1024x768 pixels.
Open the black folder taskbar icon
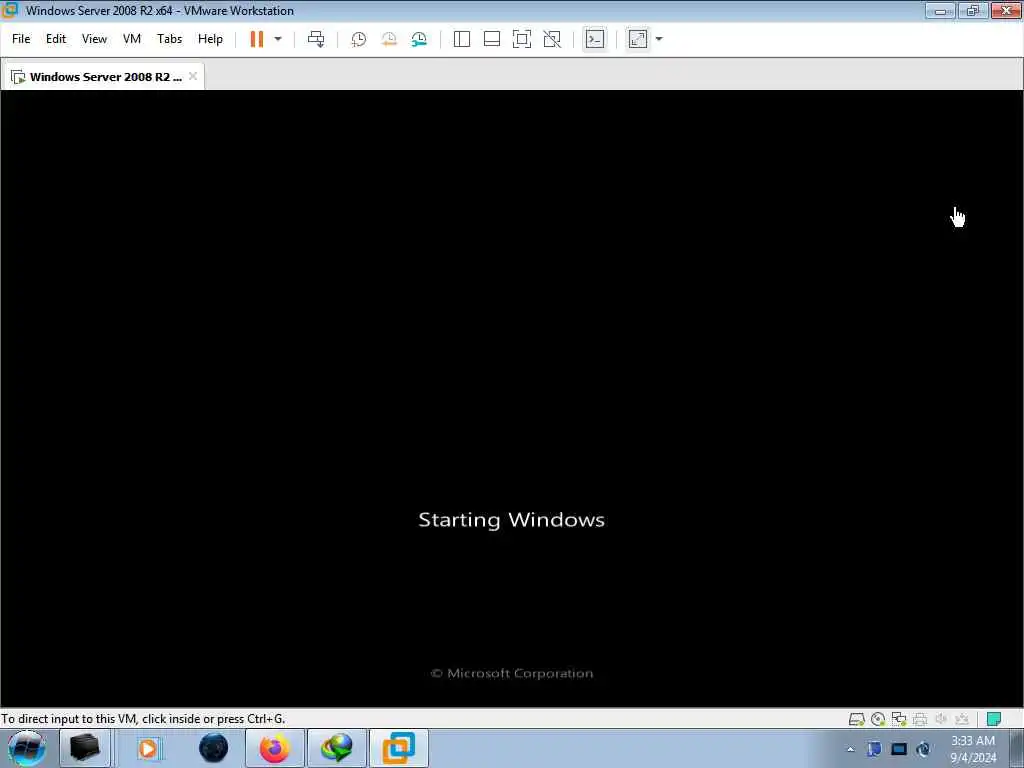click(85, 748)
